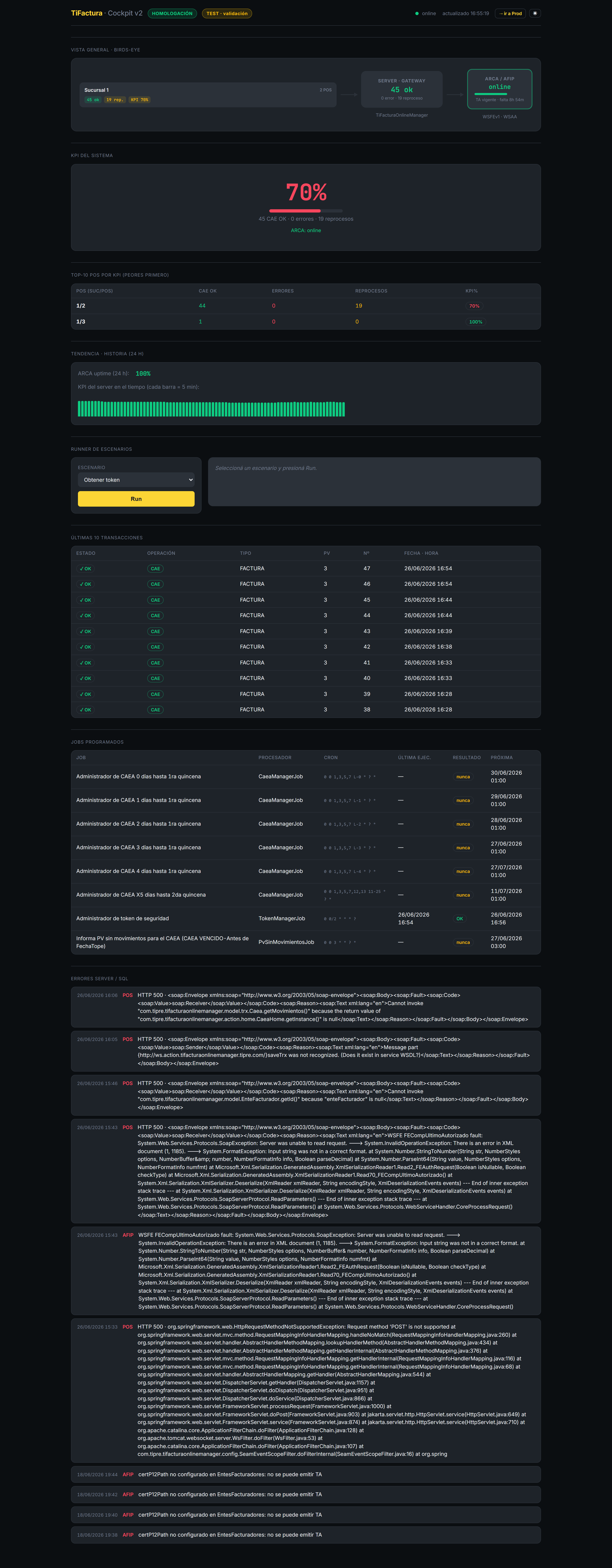The width and height of the screenshot is (612, 1568).
Task: Click the HOMOLOGACIÓN environment badge
Action: (x=172, y=13)
